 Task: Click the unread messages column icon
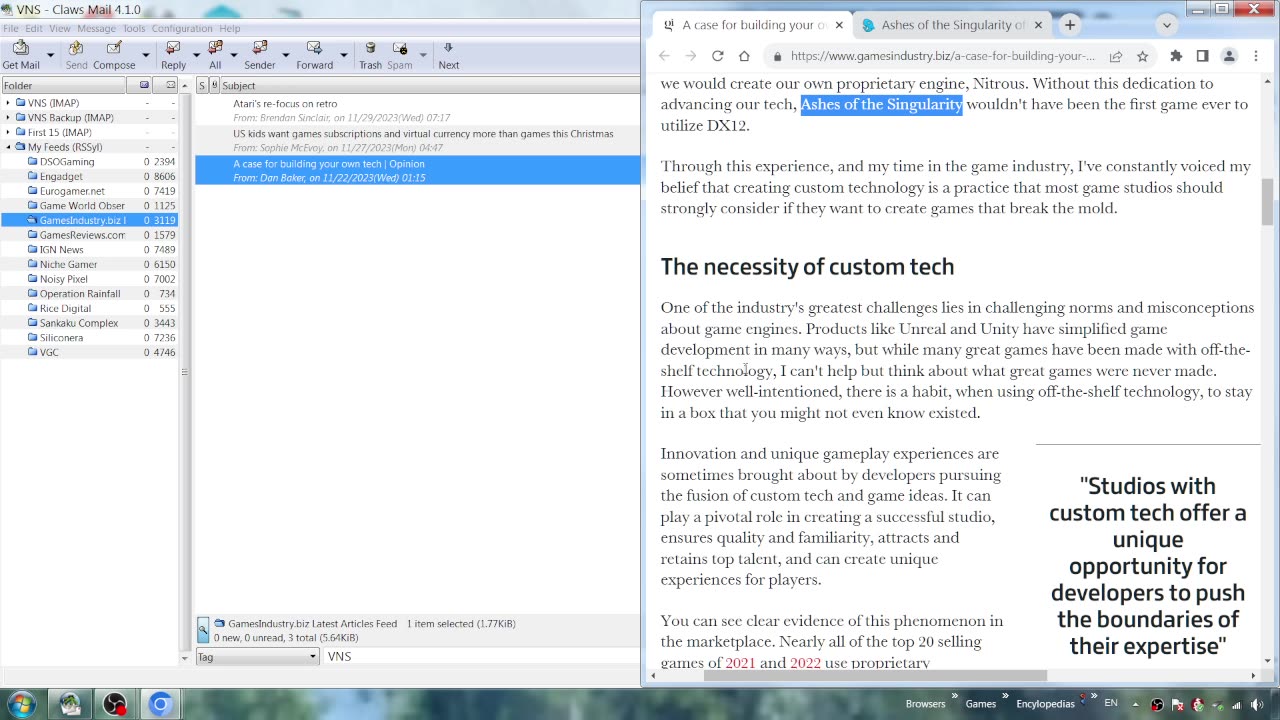pyautogui.click(x=170, y=85)
